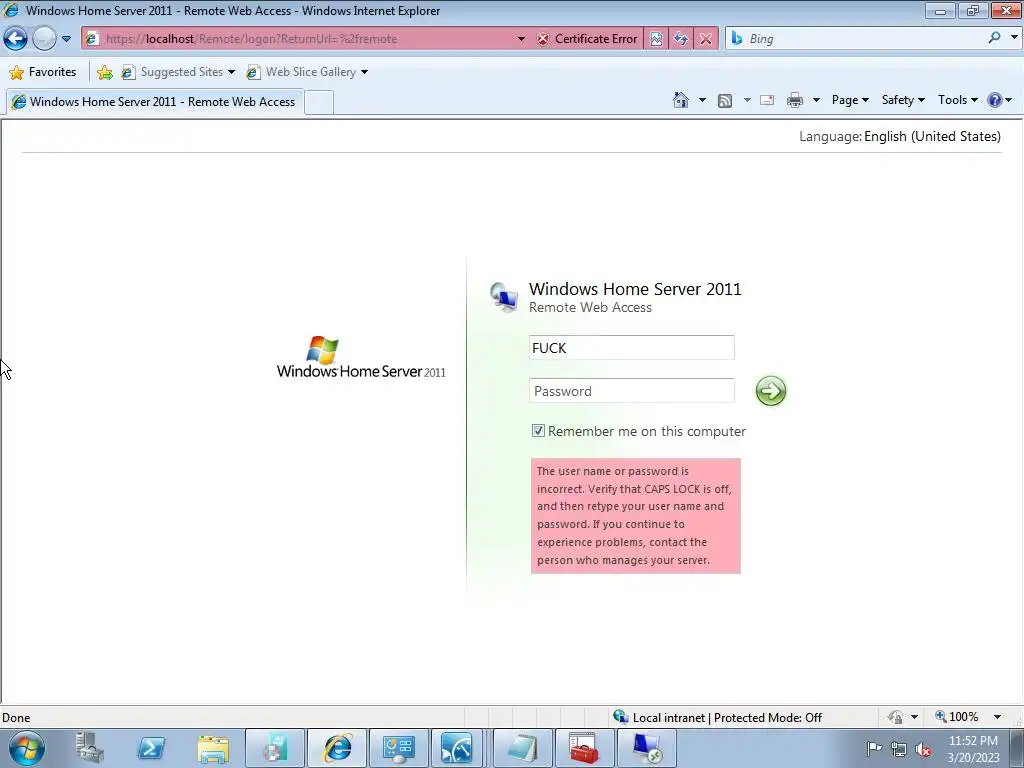Expand the Feeds dropdown arrow
Viewport: 1024px width, 768px height.
[x=747, y=100]
